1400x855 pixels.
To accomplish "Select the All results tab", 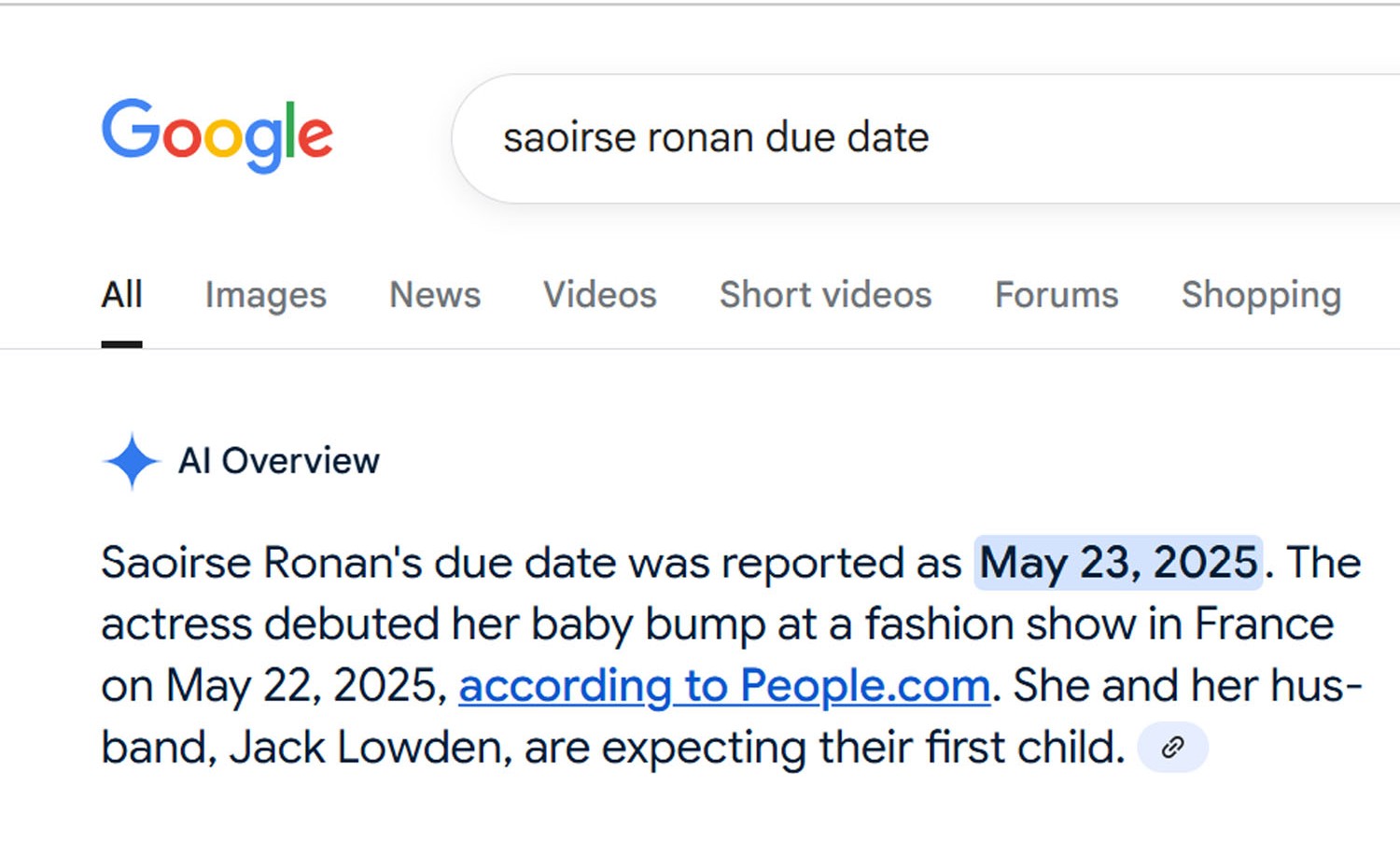I will point(121,295).
